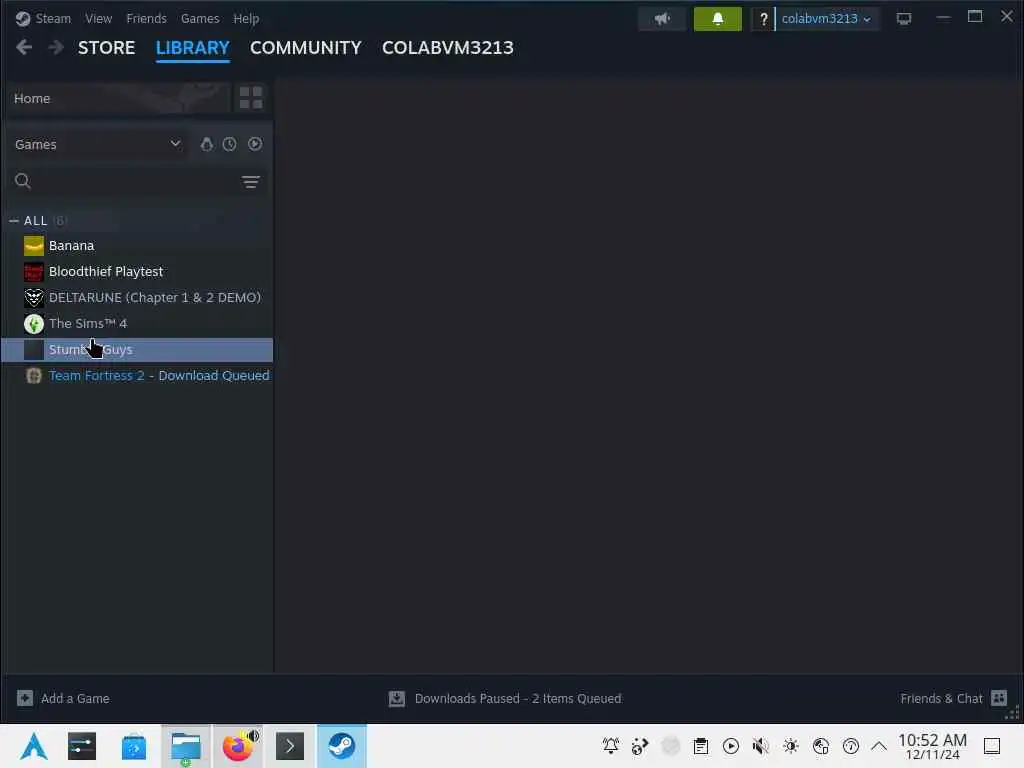Screen dimensions: 1024x768
Task: Open Firefox from the taskbar
Action: pyautogui.click(x=238, y=746)
